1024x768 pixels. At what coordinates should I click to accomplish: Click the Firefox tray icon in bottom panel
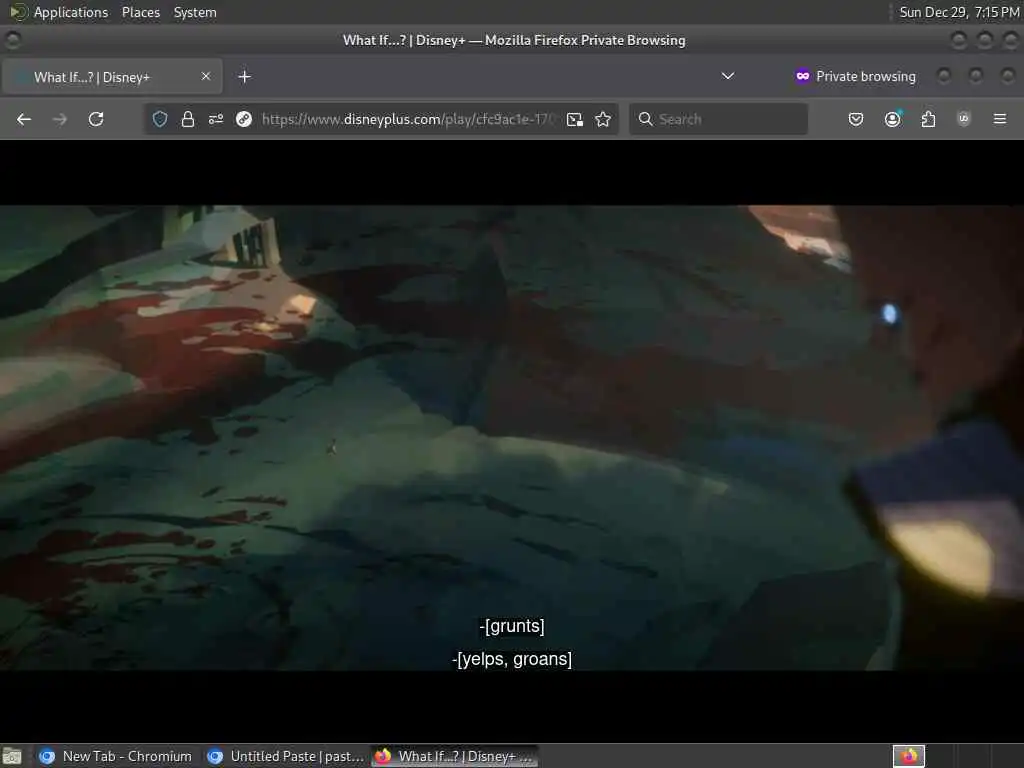(908, 756)
